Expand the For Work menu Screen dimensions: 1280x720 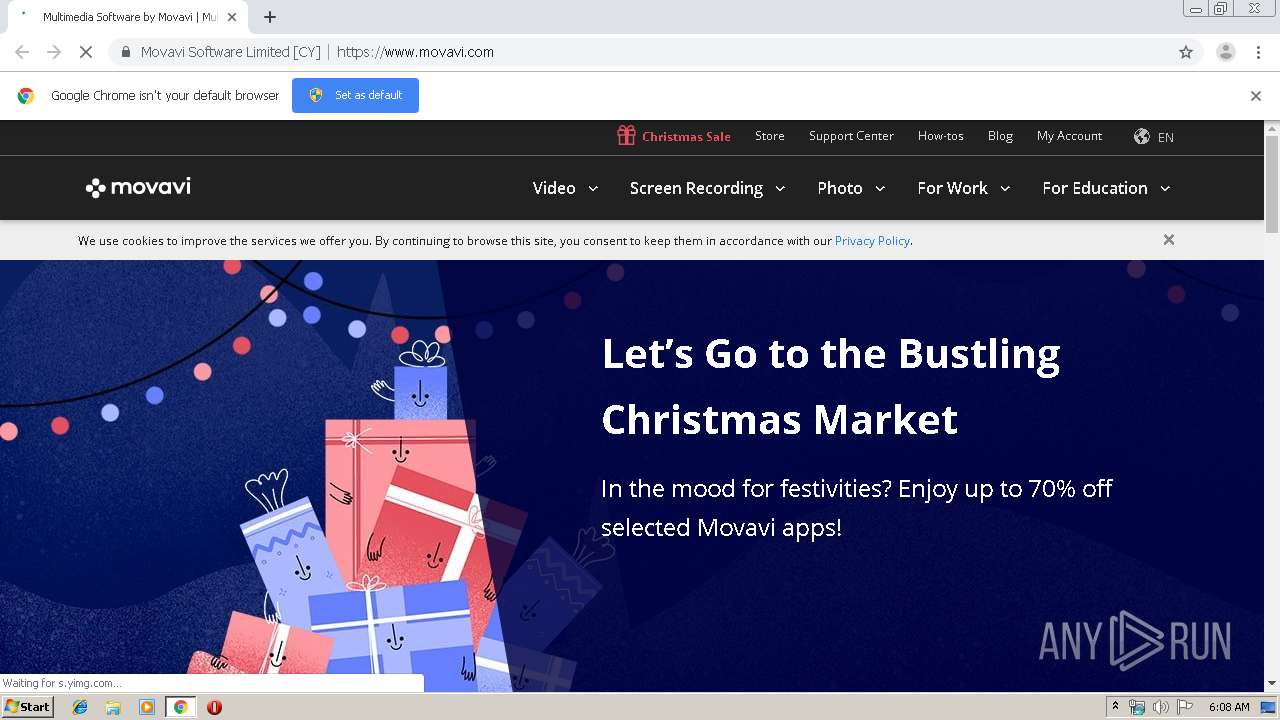(x=964, y=188)
